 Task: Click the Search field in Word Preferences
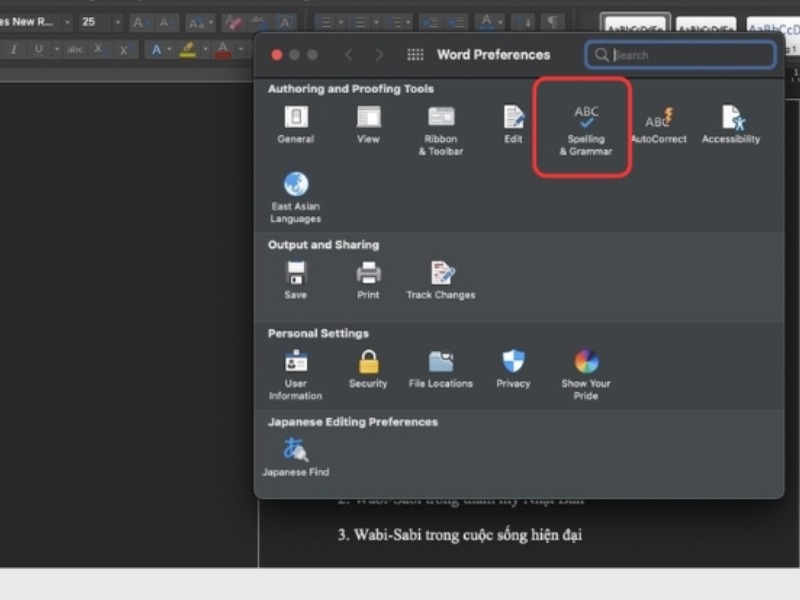690,55
